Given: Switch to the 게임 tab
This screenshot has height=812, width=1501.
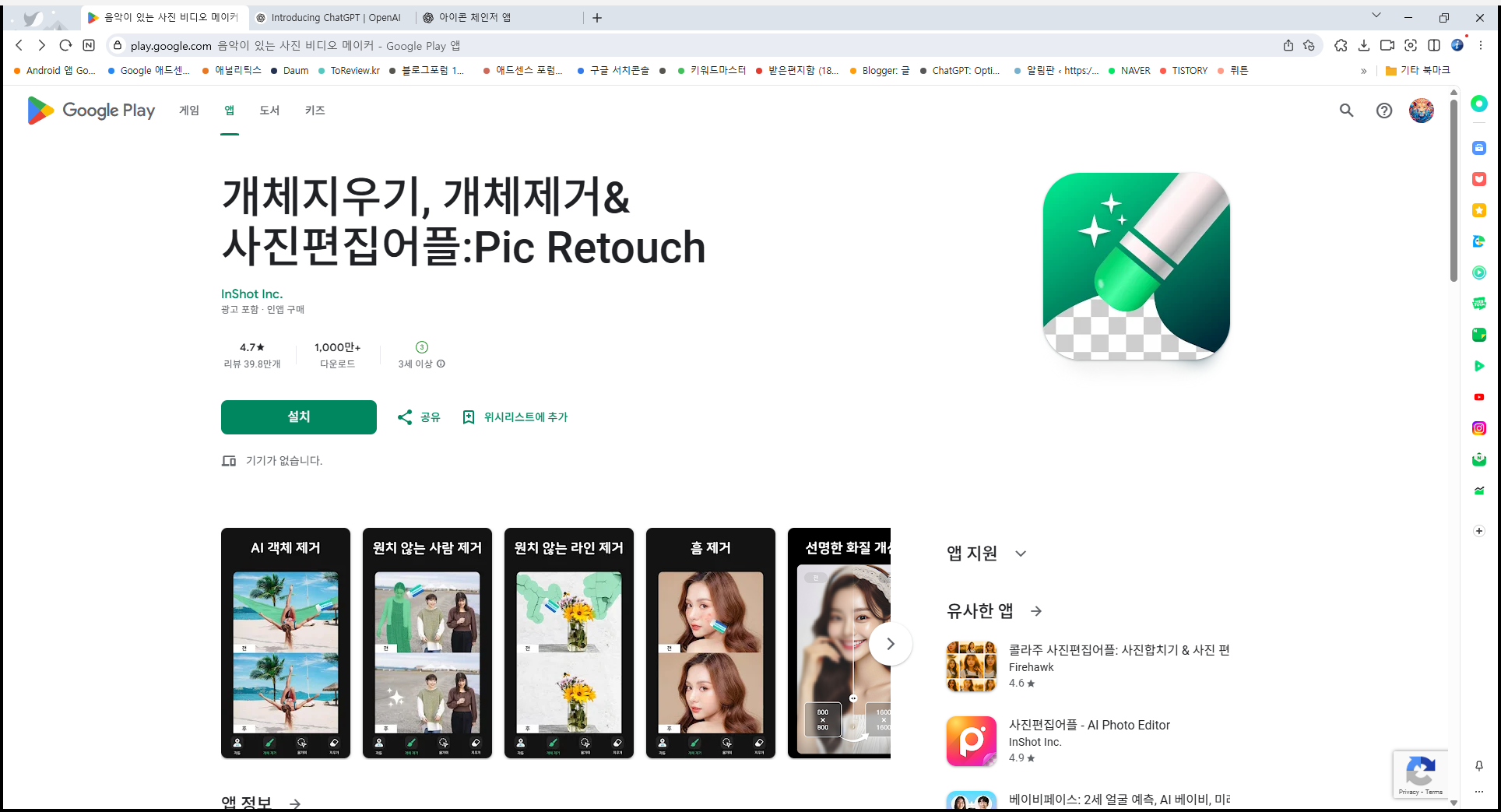Looking at the screenshot, I should tap(188, 111).
